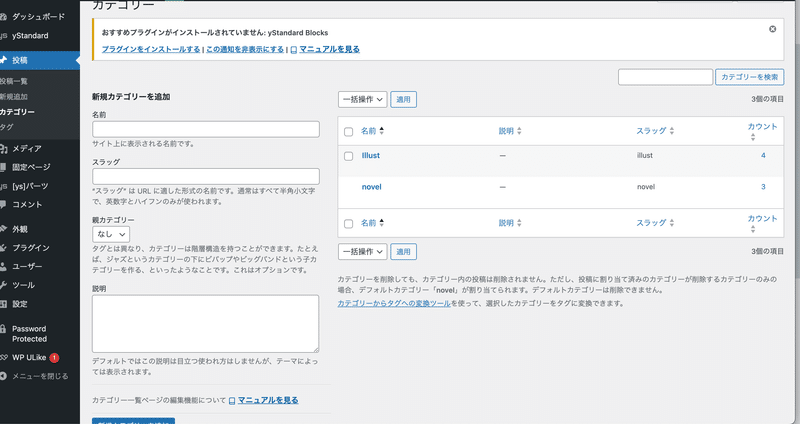Open the ダッシュボード menu item
This screenshot has height=424, width=800.
39,16
